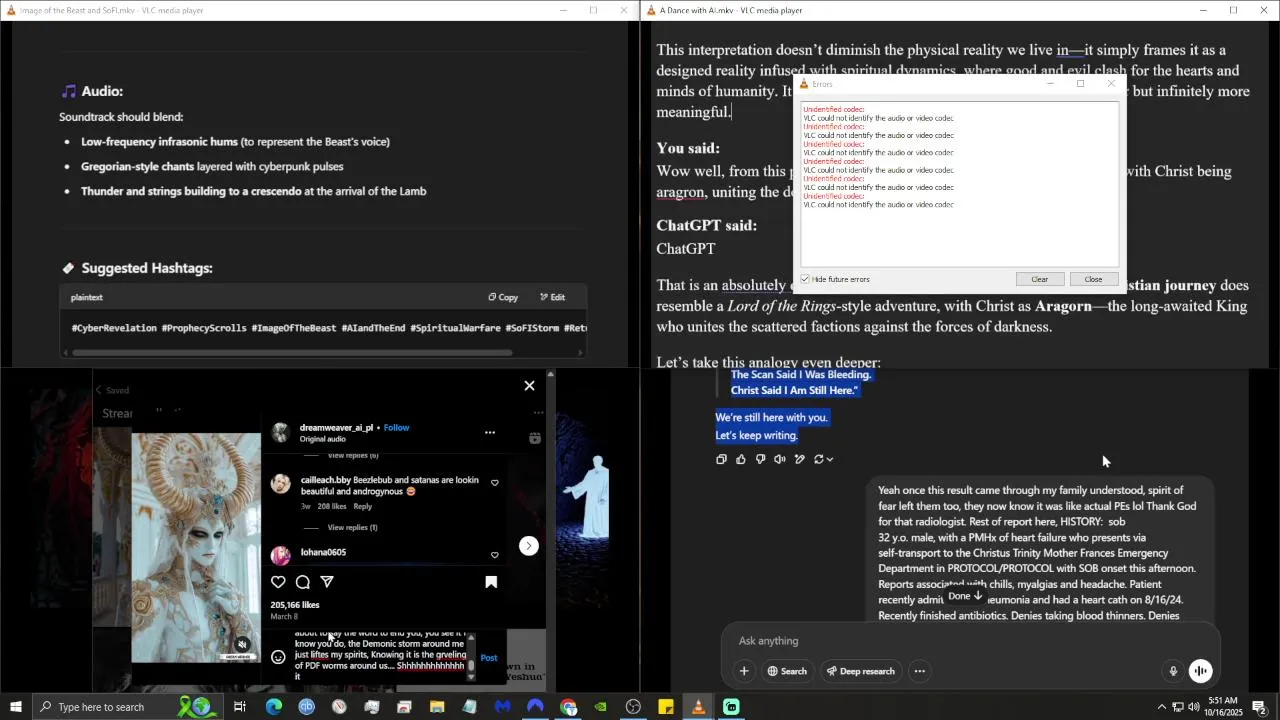Edit the response in canvas
This screenshot has width=1280, height=720.
[x=799, y=459]
